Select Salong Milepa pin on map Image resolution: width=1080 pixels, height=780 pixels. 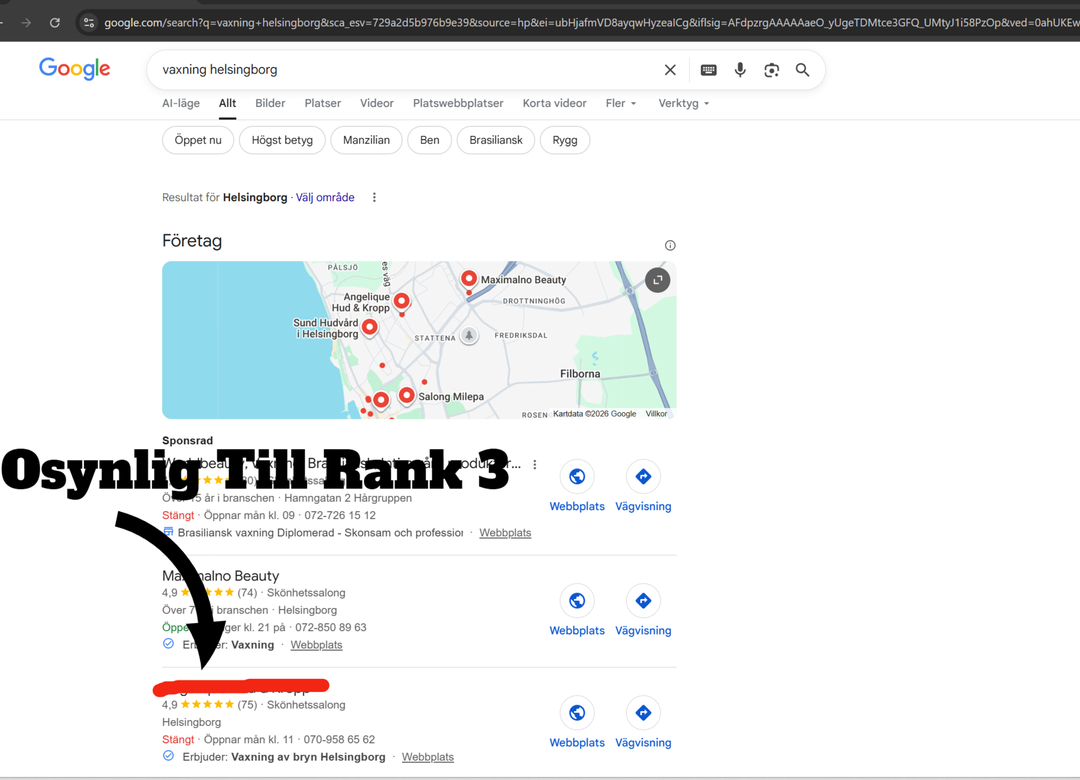click(406, 395)
